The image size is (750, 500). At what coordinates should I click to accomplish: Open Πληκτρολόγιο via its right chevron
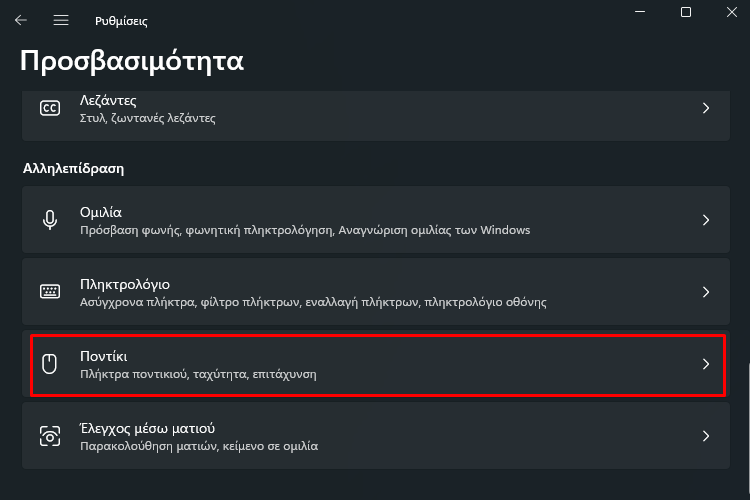(x=705, y=292)
